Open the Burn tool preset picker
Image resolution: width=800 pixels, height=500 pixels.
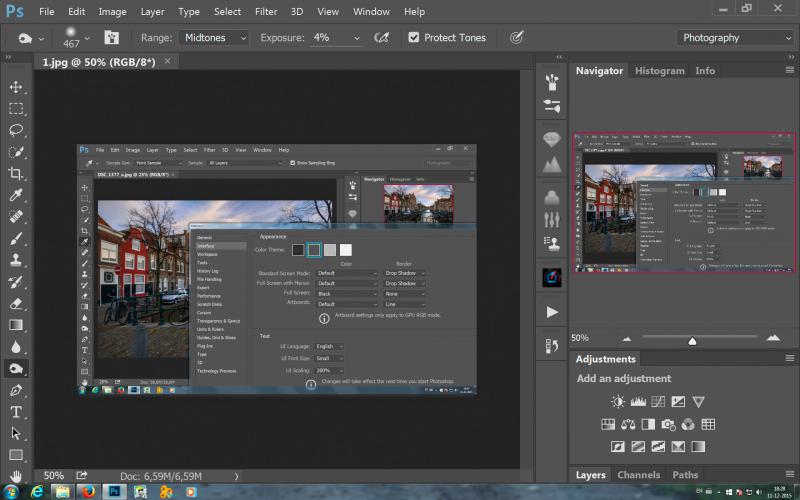31,38
